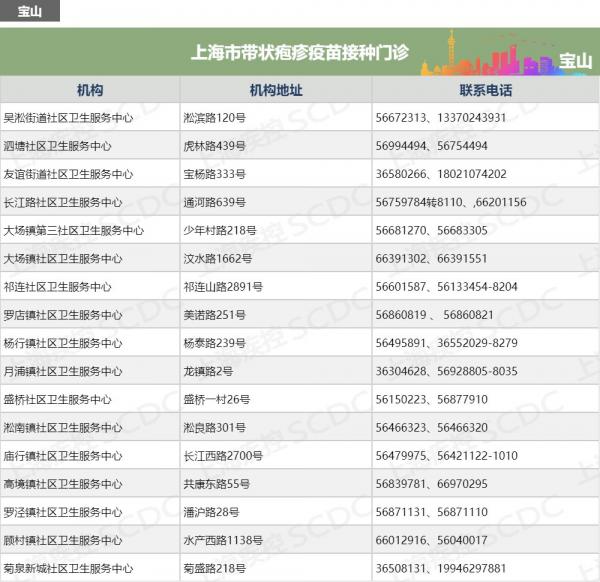Select address 少年村路218号

point(220,230)
